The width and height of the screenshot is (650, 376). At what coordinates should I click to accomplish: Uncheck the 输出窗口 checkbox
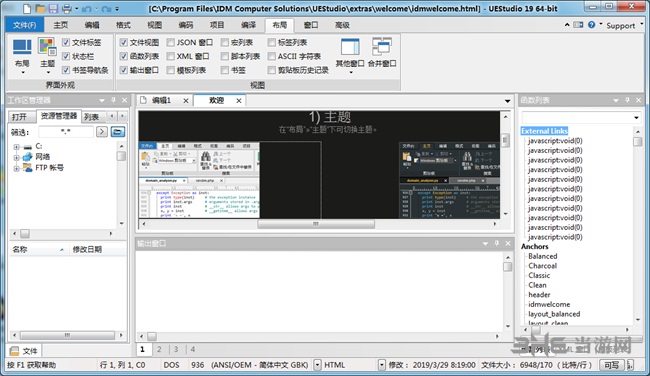(x=123, y=70)
